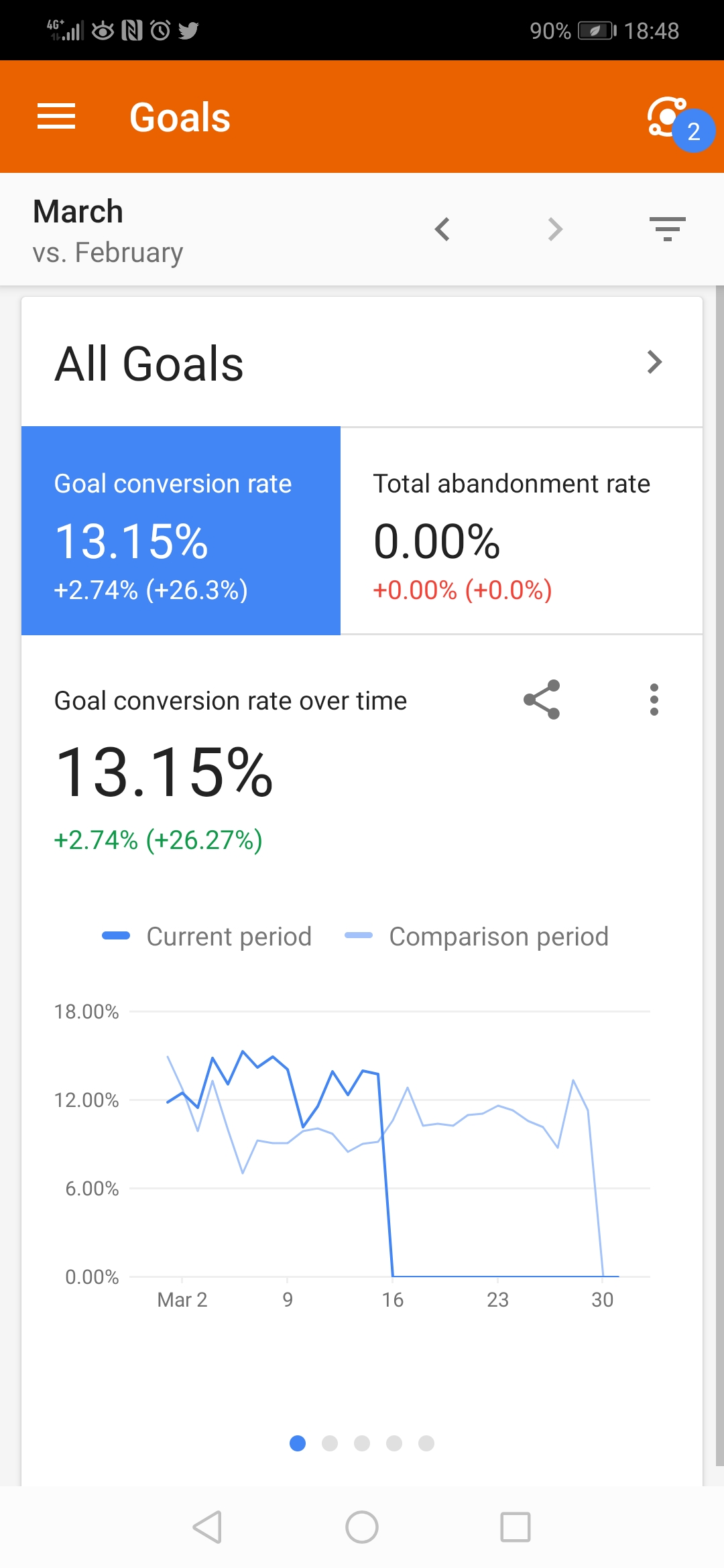Image resolution: width=724 pixels, height=1568 pixels.
Task: Go to next month with right chevron
Action: tap(555, 230)
